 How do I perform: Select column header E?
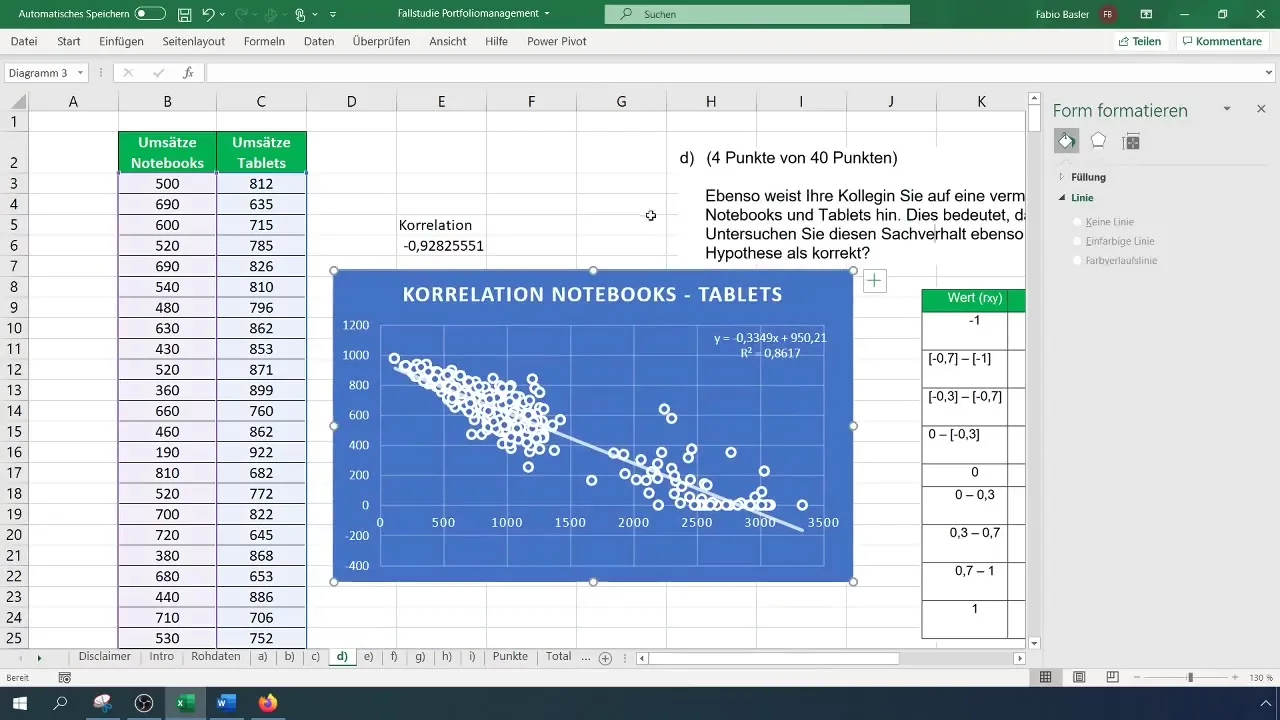[x=441, y=101]
